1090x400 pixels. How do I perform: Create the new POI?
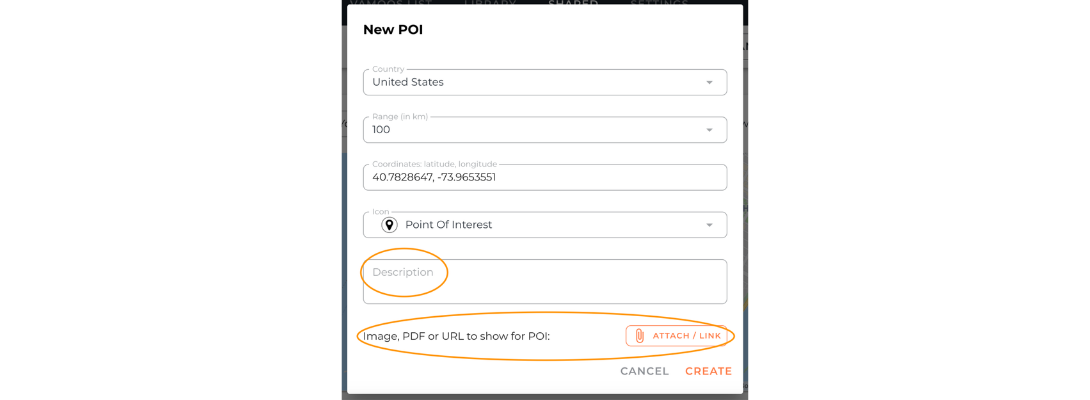coord(708,371)
